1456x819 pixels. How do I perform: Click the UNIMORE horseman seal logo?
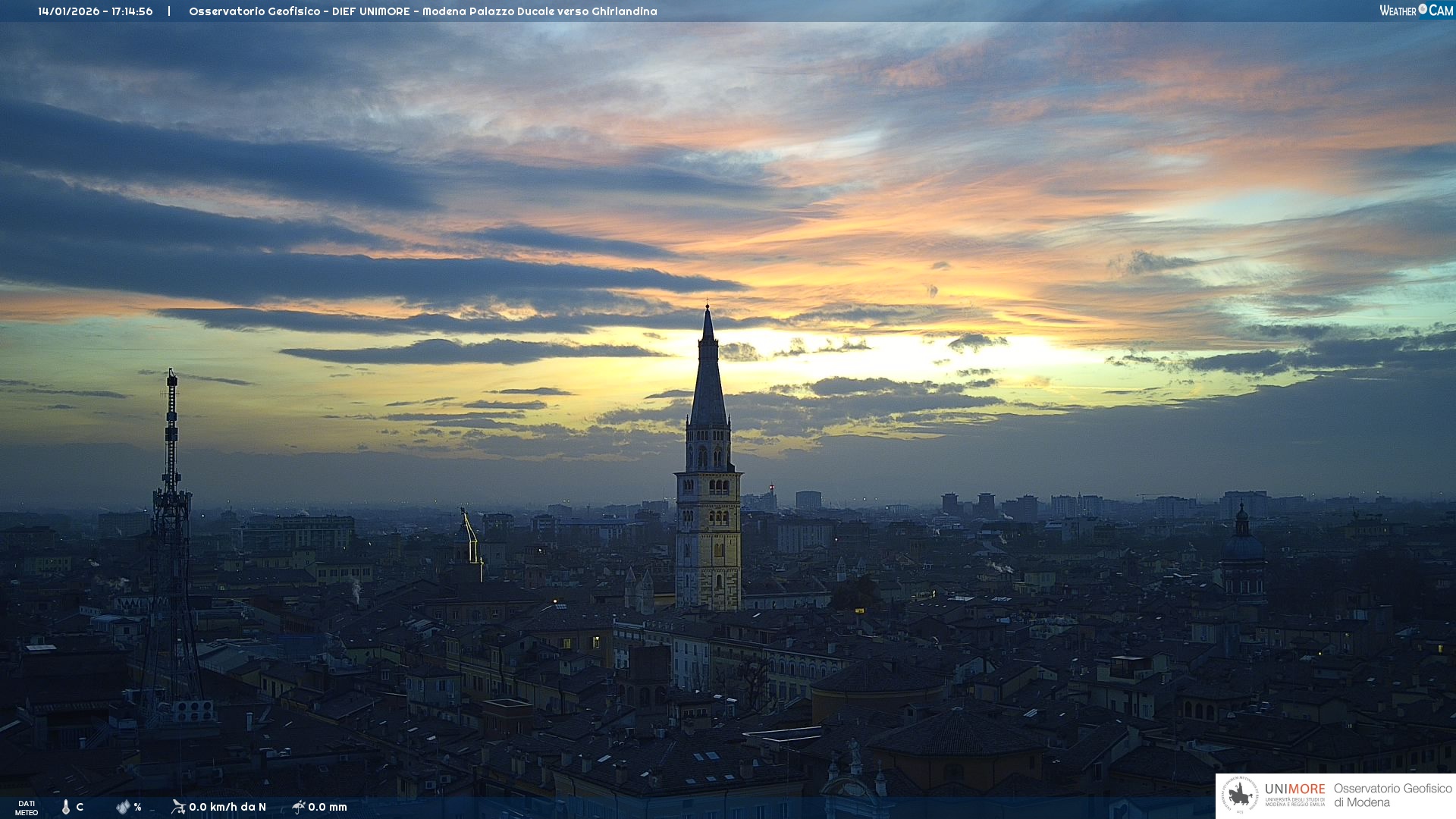[1240, 795]
